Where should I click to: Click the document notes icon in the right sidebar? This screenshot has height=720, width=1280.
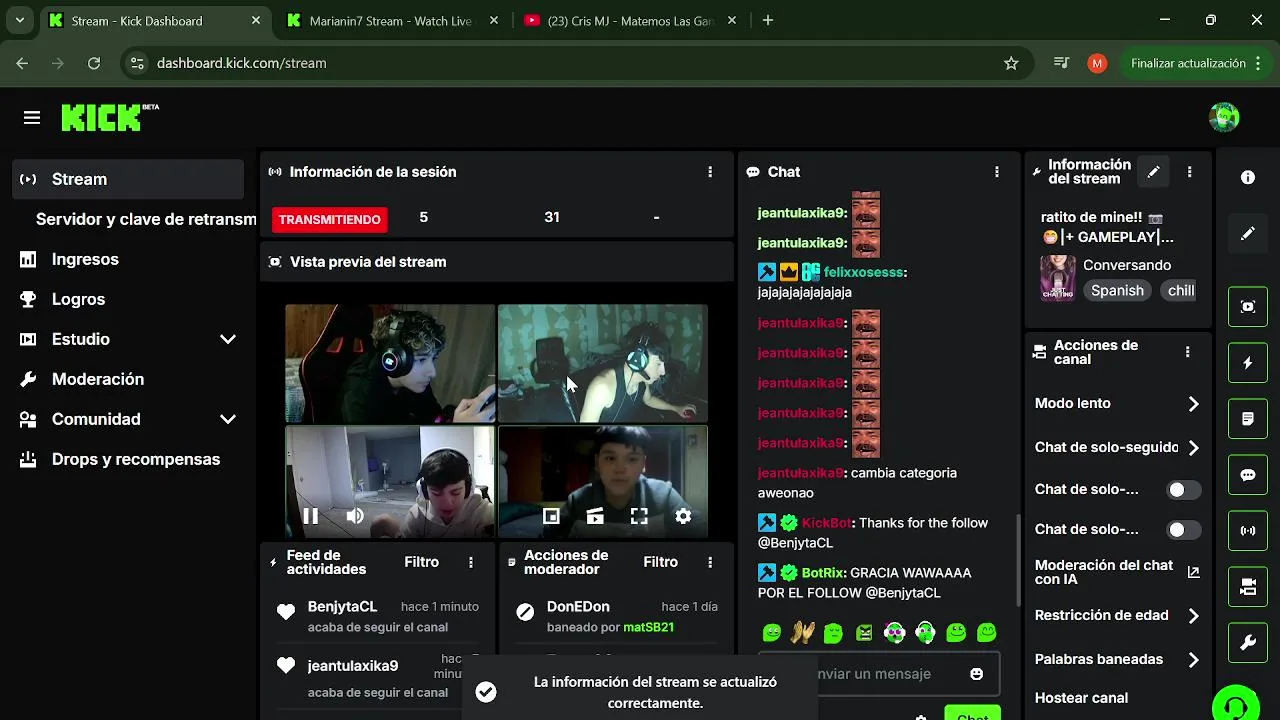(1248, 419)
